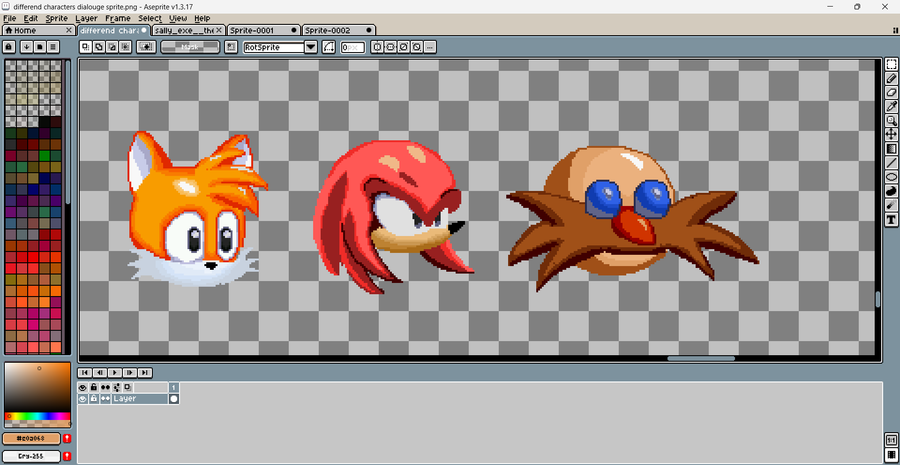Click the Mask color button
Screen dimensions: 900x465
[190, 47]
